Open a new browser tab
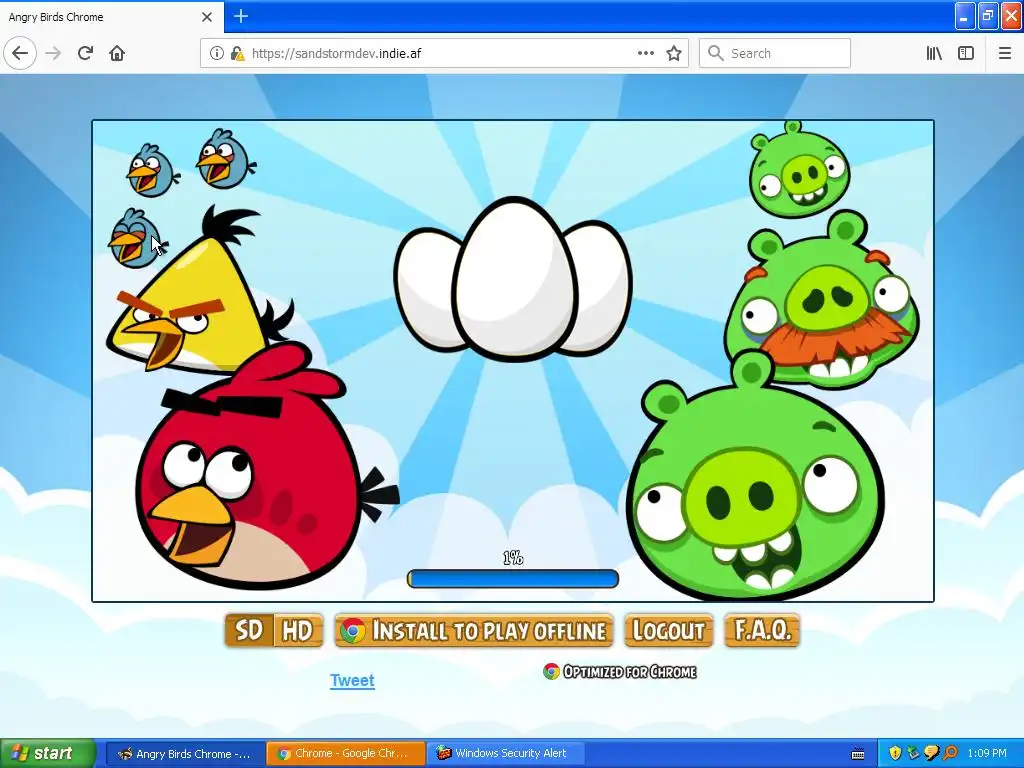This screenshot has width=1024, height=768. [x=241, y=16]
